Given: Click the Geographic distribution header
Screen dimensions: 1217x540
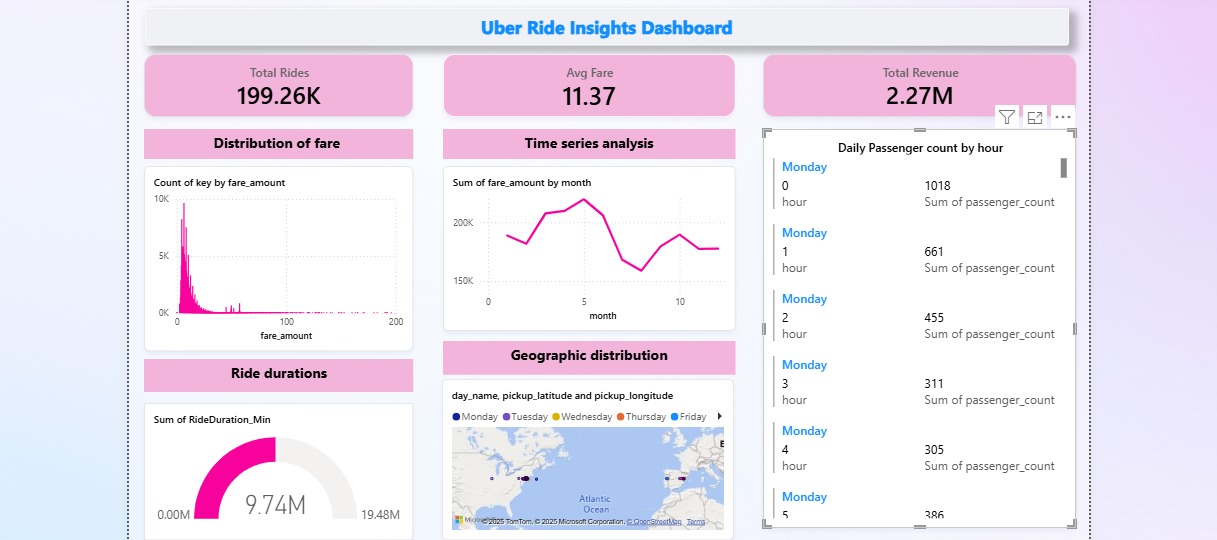Looking at the screenshot, I should tap(589, 356).
